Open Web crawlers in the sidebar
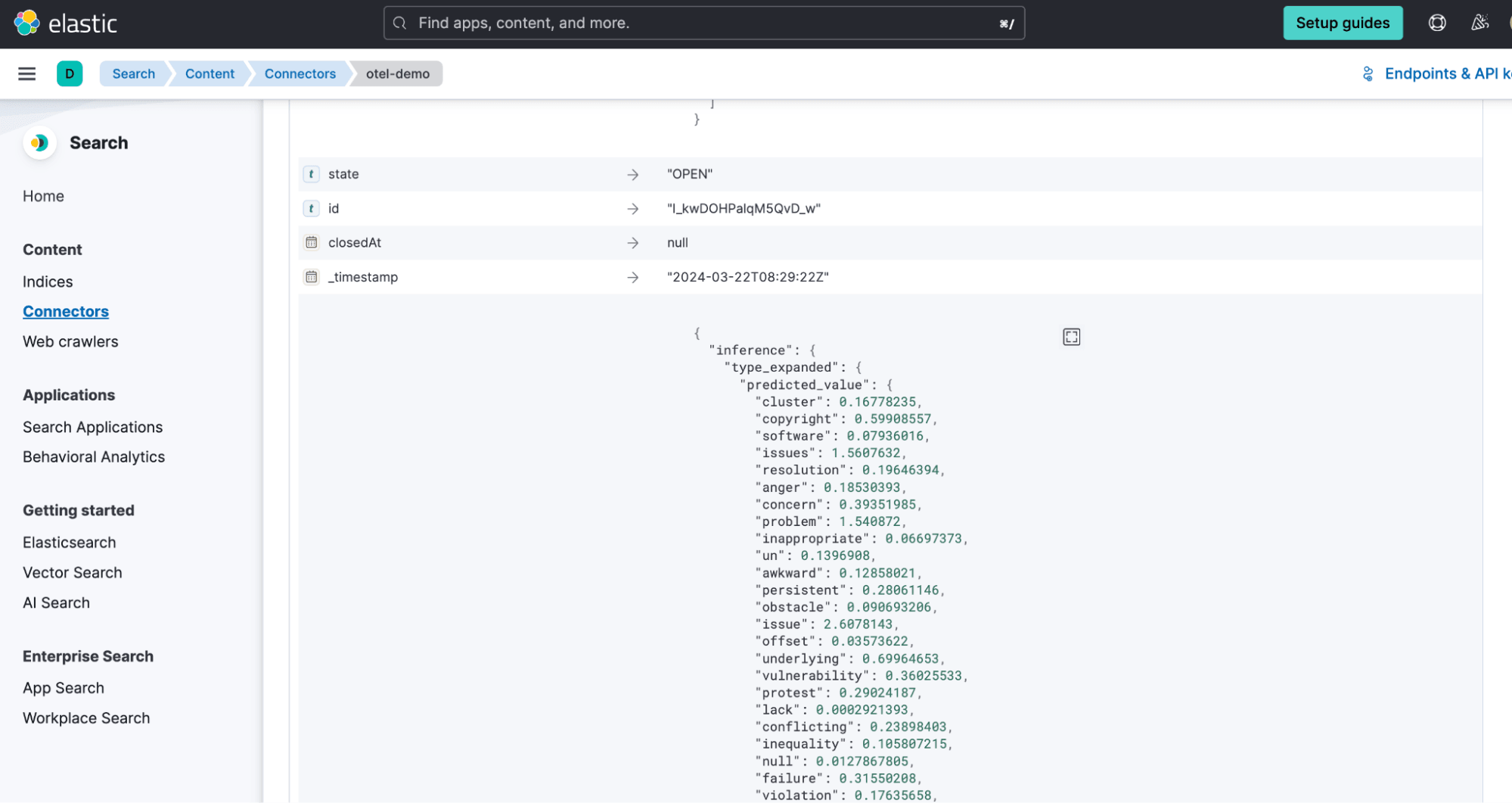1512x803 pixels. click(70, 341)
